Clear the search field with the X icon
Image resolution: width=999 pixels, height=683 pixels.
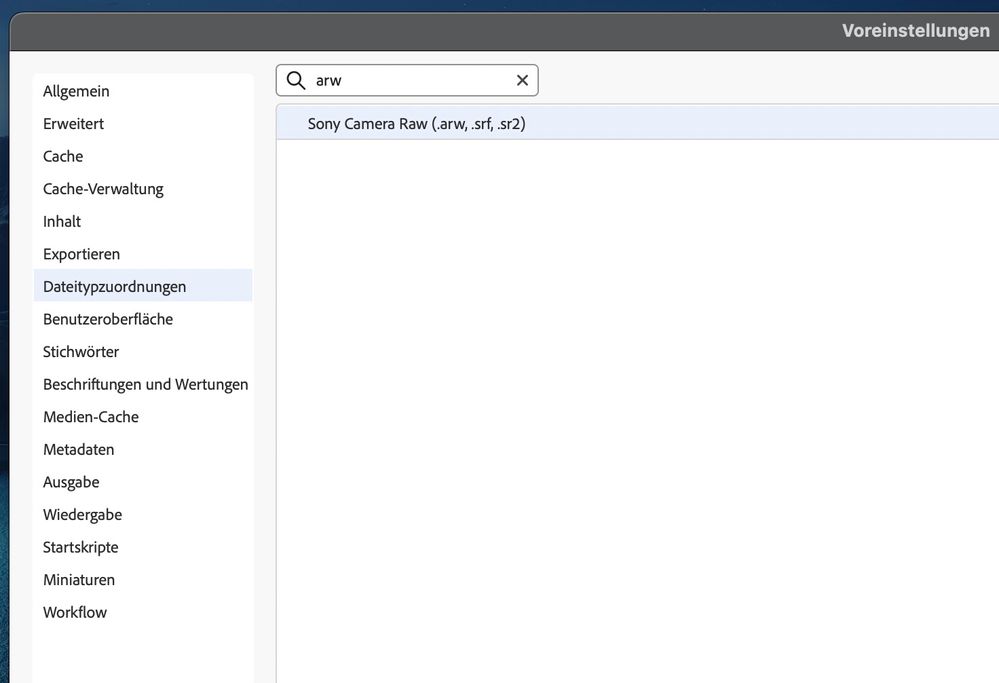click(x=522, y=80)
